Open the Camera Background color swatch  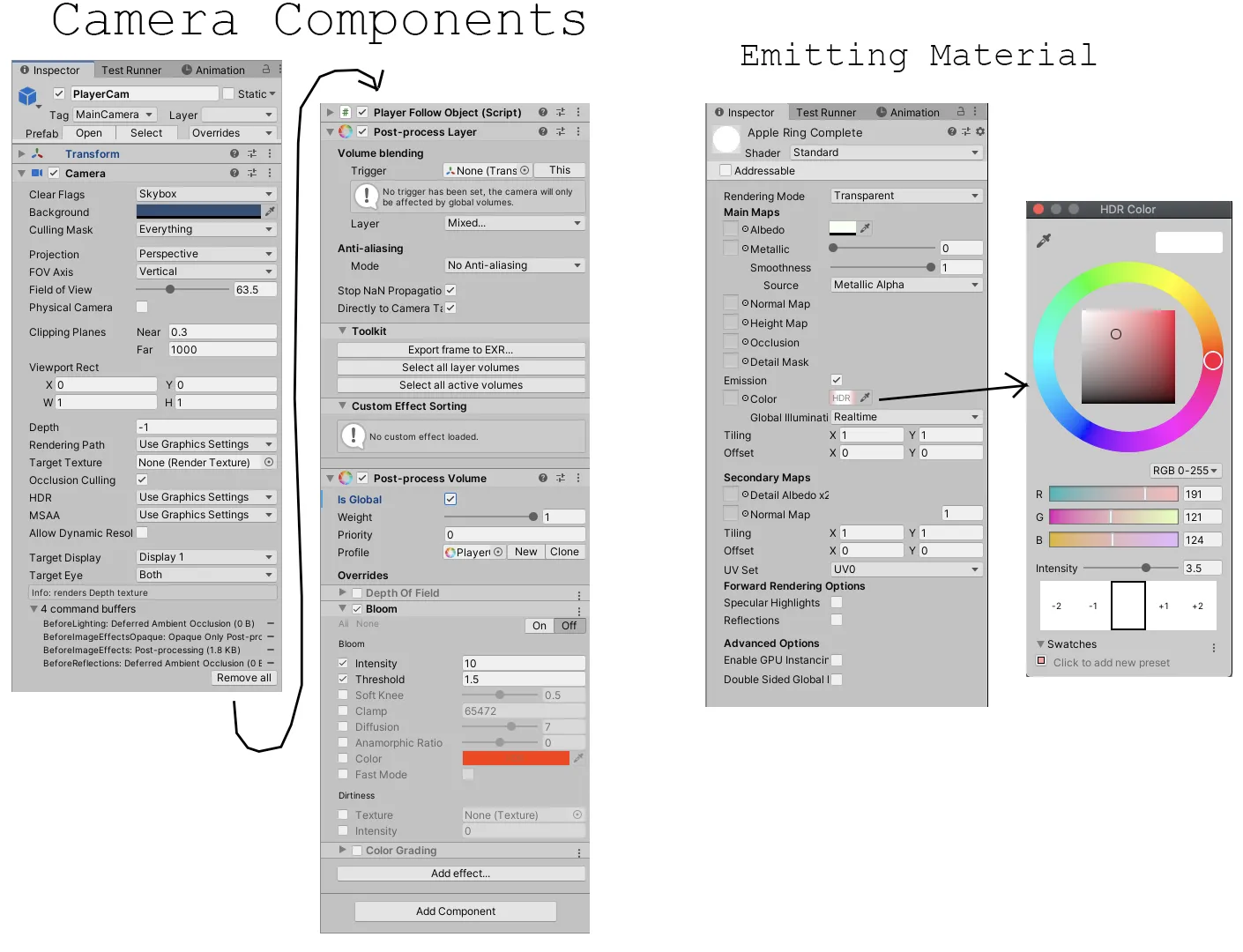(199, 212)
